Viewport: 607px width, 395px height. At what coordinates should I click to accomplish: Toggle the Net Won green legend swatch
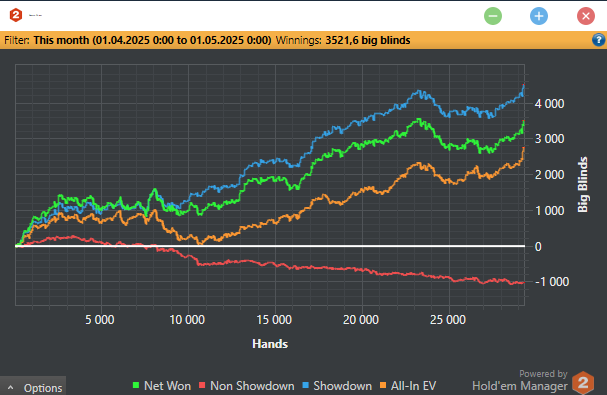click(x=136, y=385)
